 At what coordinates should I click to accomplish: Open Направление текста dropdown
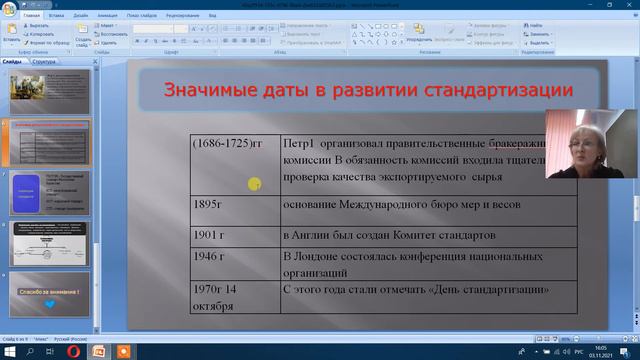click(x=305, y=26)
